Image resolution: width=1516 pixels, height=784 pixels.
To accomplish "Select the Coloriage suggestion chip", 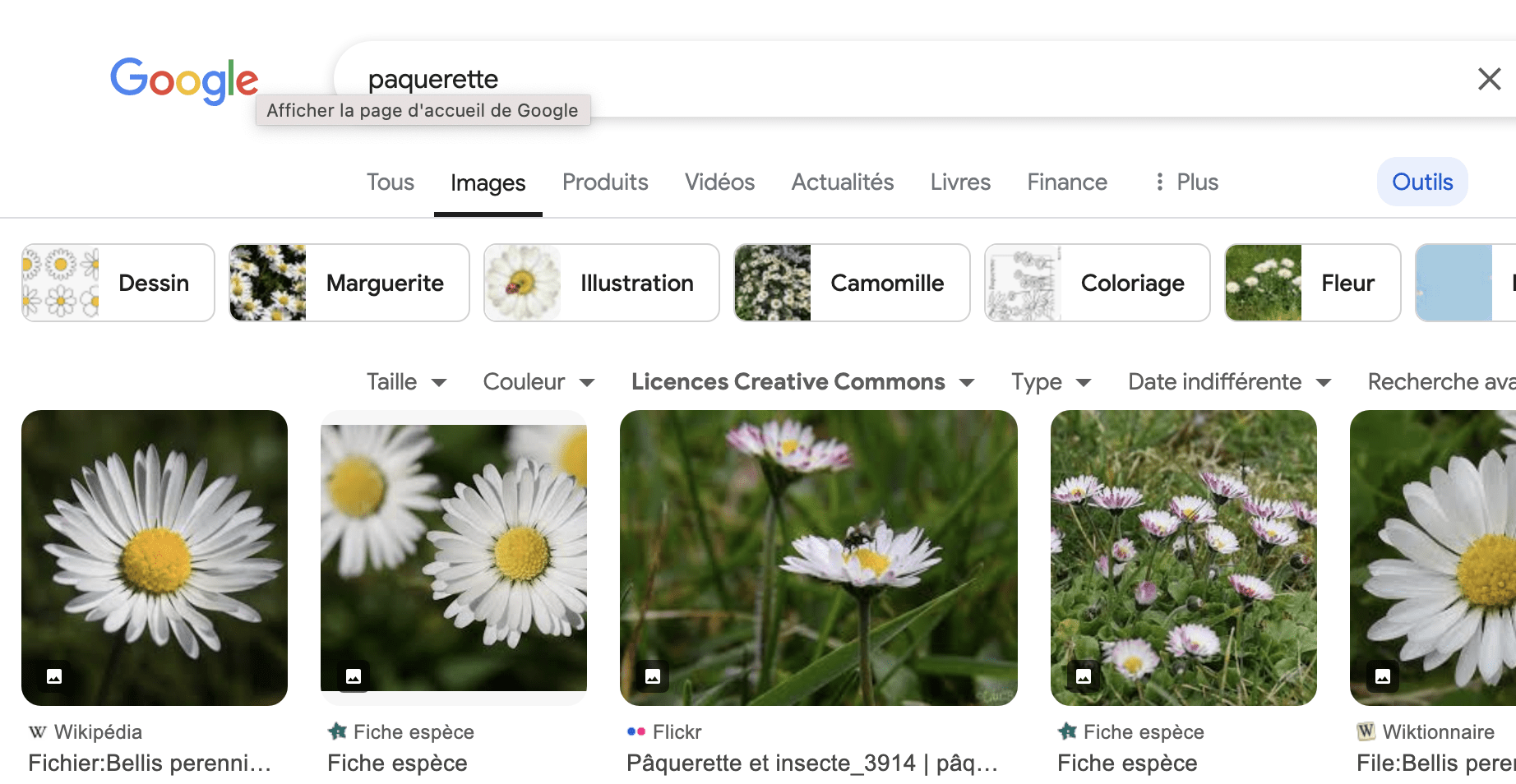I will 1098,283.
